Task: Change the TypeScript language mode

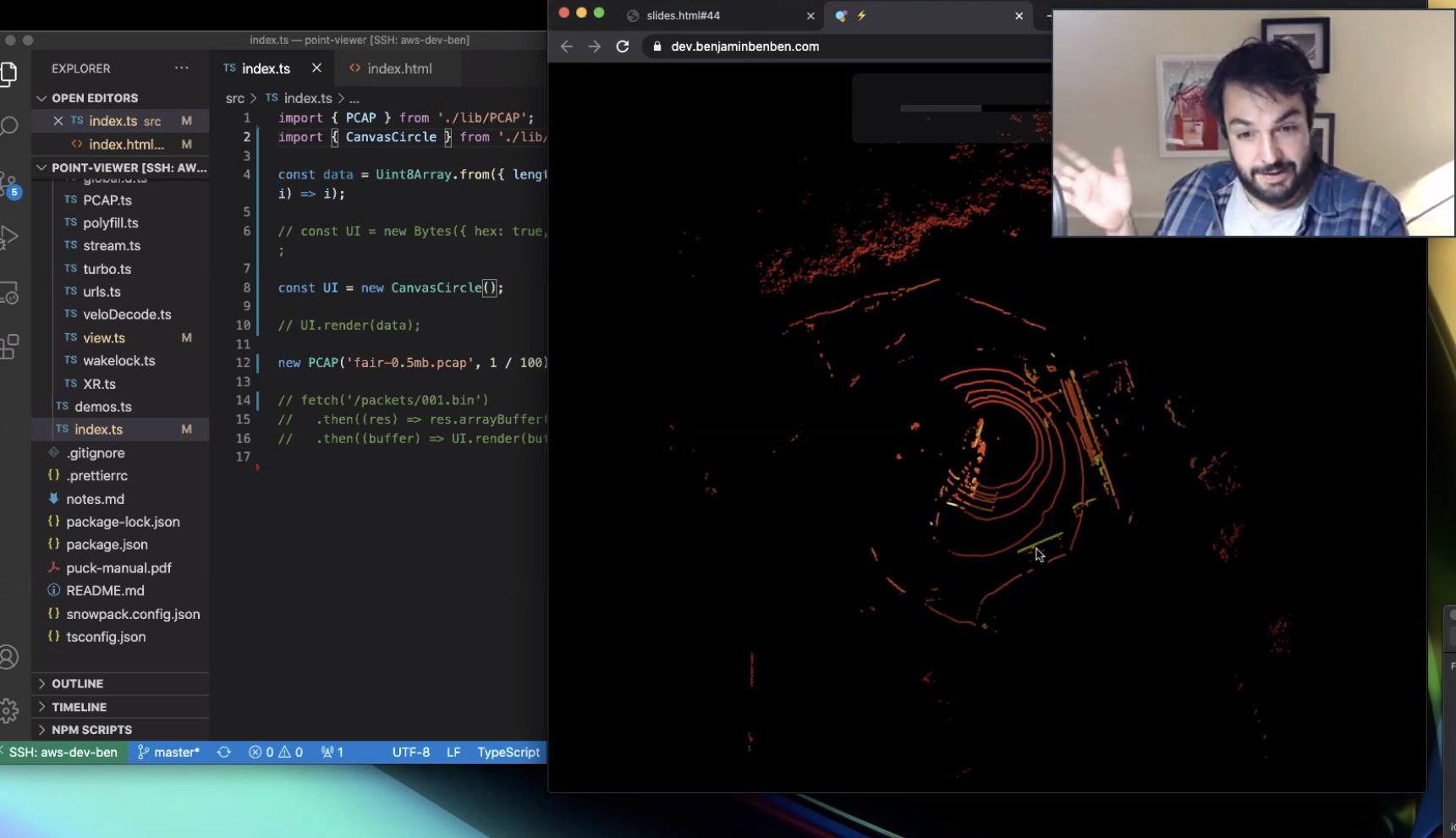Action: click(508, 752)
